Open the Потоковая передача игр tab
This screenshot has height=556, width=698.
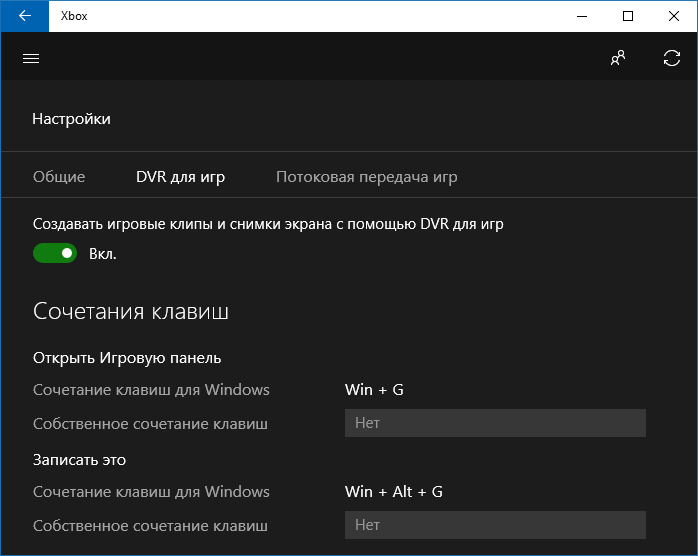(x=366, y=177)
